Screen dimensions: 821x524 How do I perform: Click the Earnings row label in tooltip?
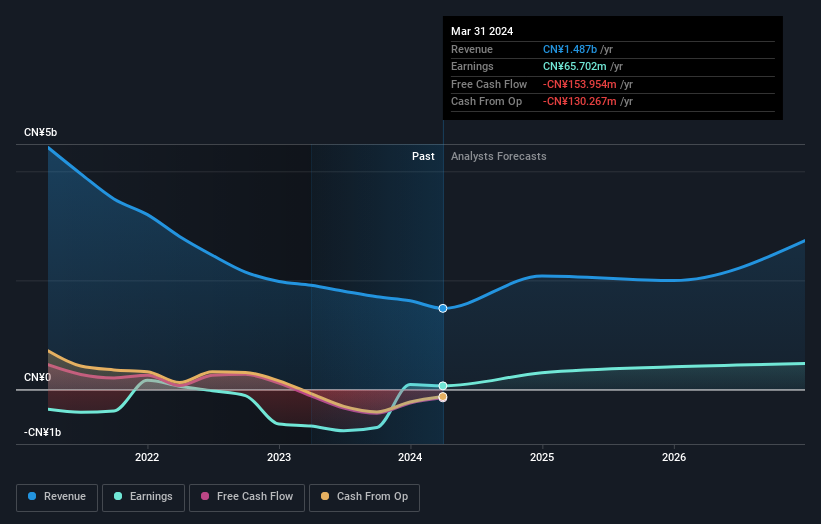click(472, 66)
